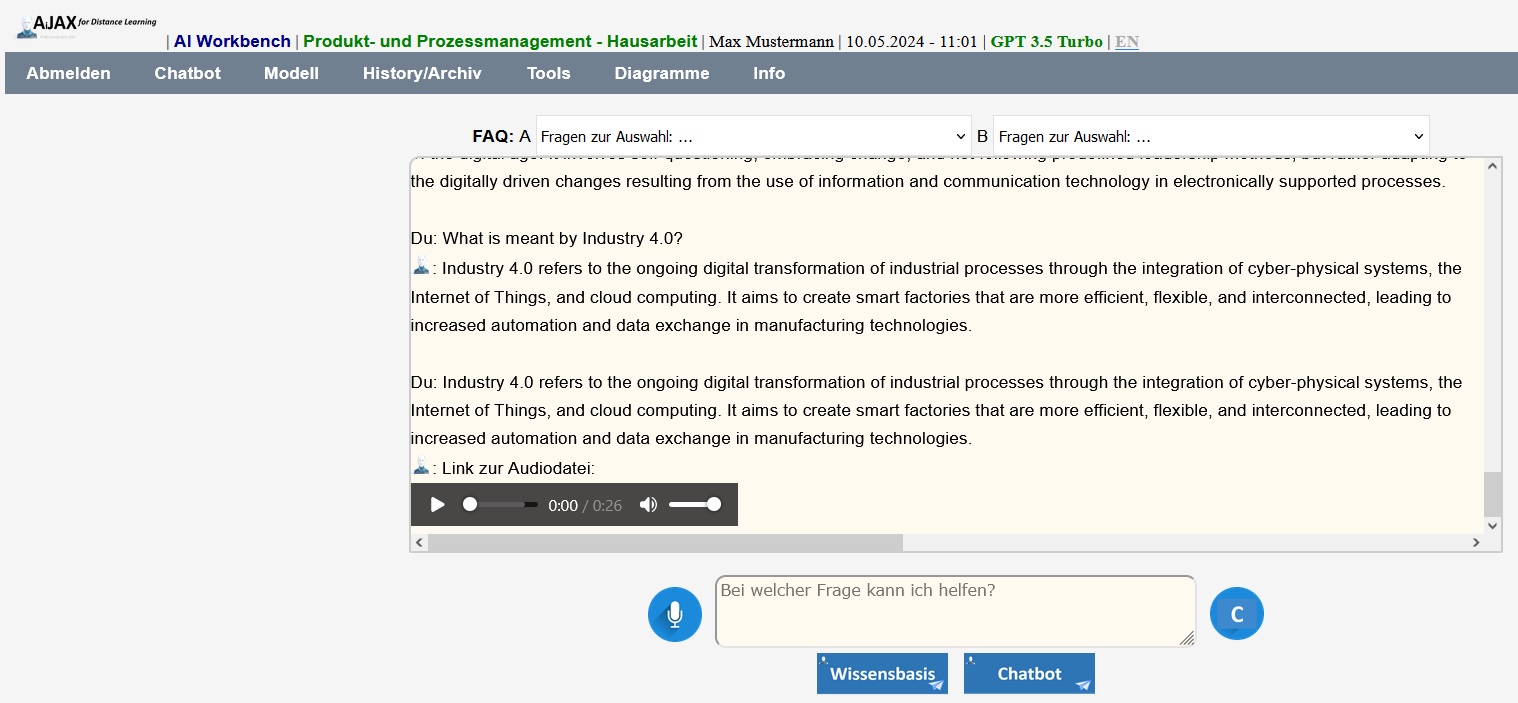
Task: Open the Modell menu
Action: tap(291, 73)
